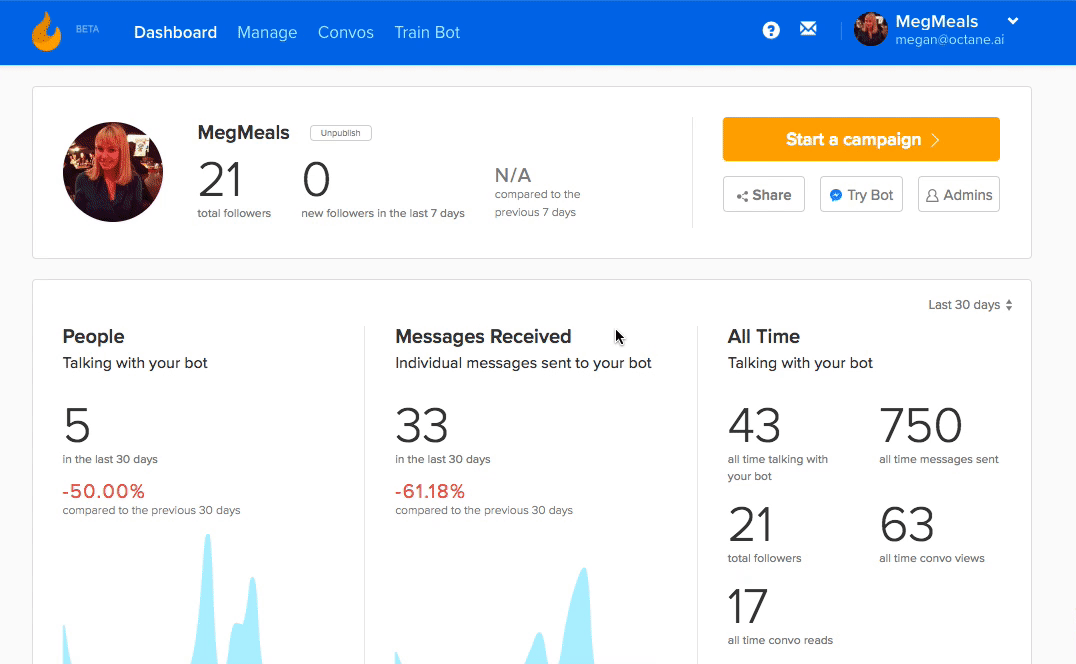Click the People heading
This screenshot has height=664, width=1076.
click(x=93, y=336)
